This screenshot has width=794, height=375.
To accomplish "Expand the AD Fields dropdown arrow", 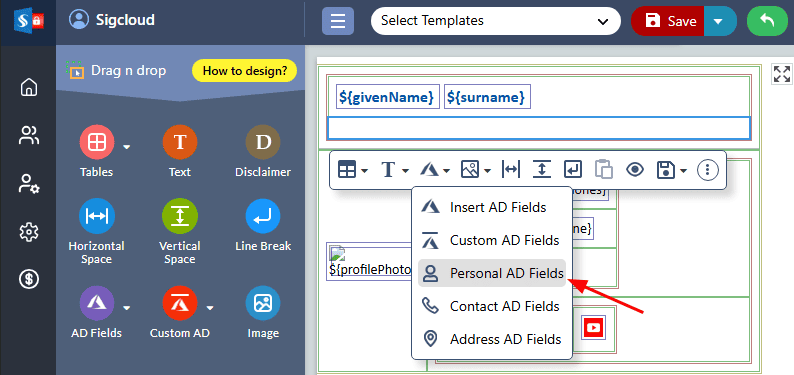I will click(x=127, y=308).
